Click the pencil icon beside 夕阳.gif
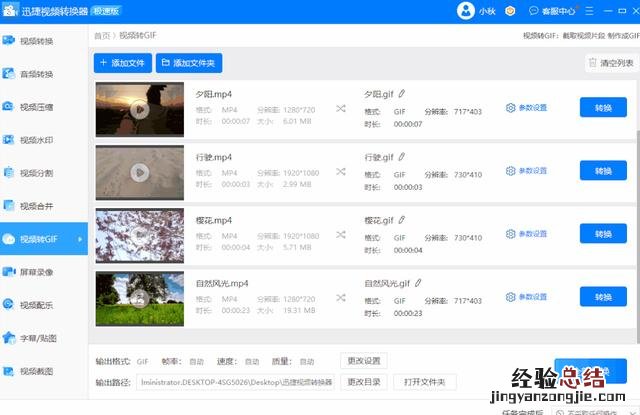Viewport: 640px width, 415px height. (x=402, y=93)
